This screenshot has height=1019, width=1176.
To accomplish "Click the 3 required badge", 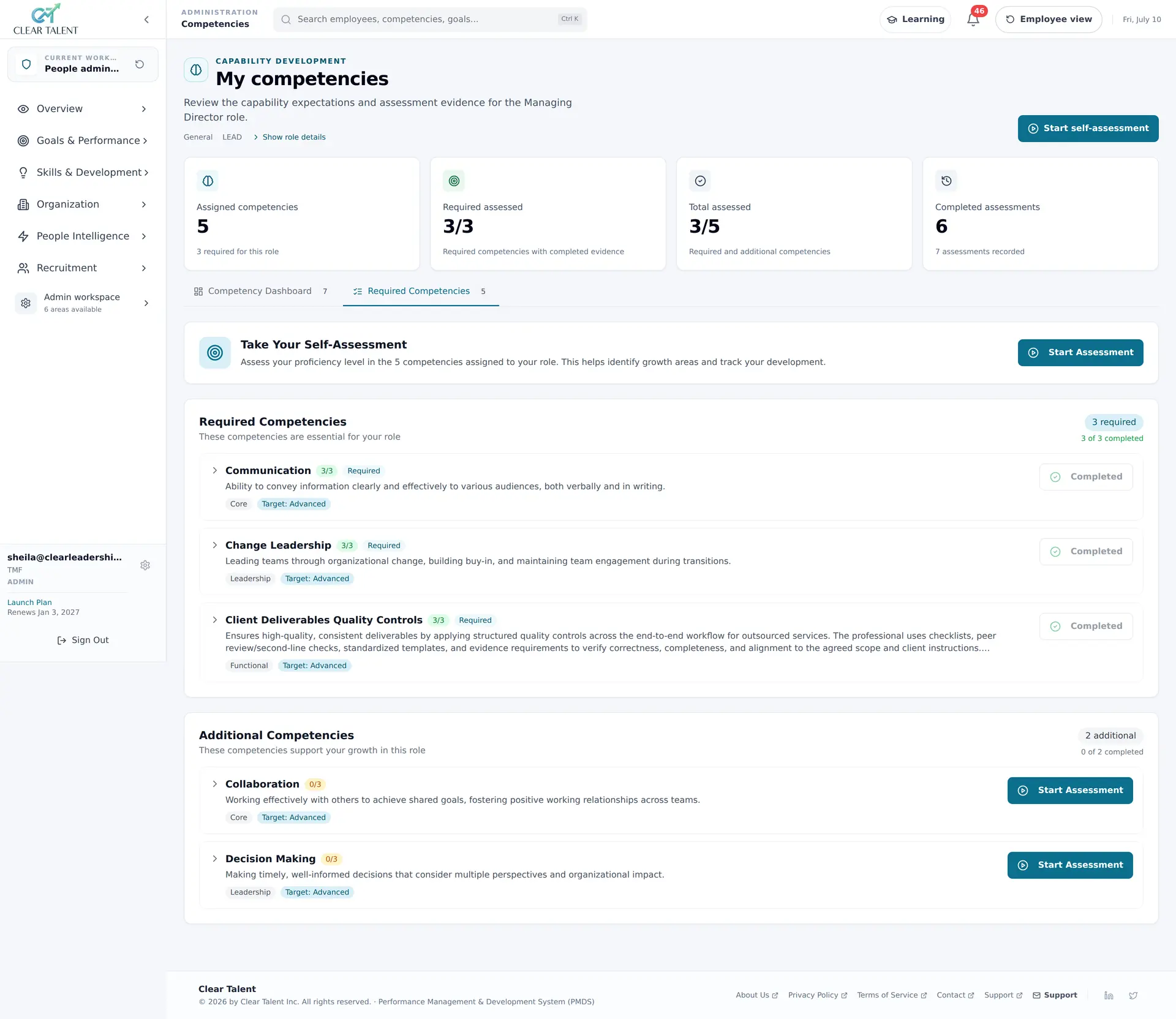I will [1114, 422].
